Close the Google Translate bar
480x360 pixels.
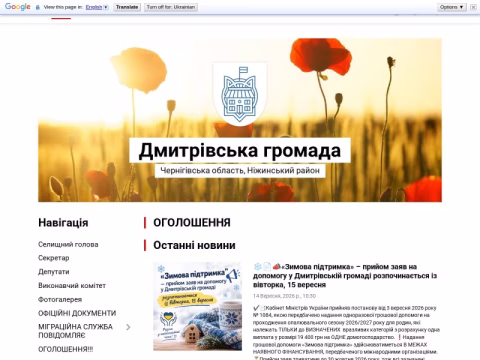pos(473,7)
